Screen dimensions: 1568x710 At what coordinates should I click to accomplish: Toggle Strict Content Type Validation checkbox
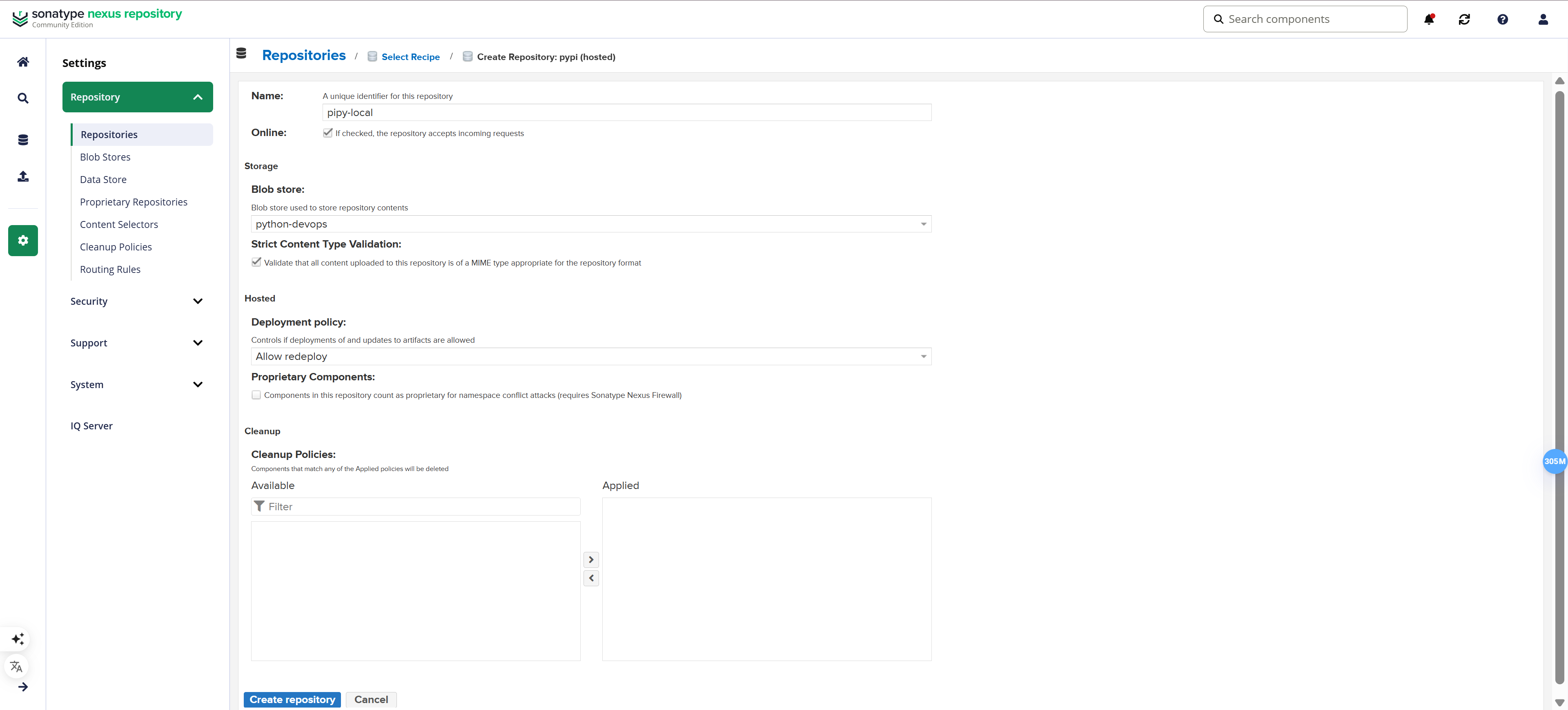point(256,262)
